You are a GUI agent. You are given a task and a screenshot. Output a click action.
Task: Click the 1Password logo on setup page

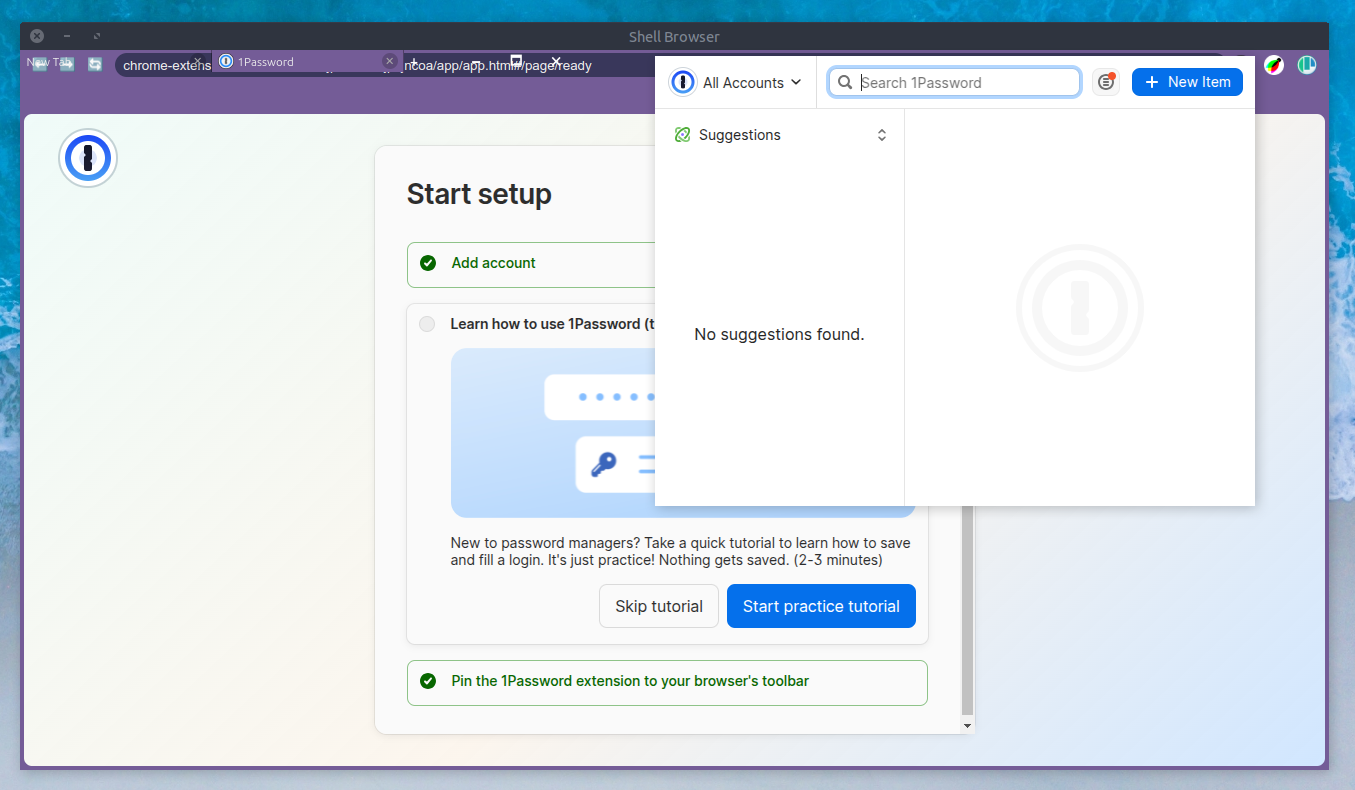[x=88, y=158]
